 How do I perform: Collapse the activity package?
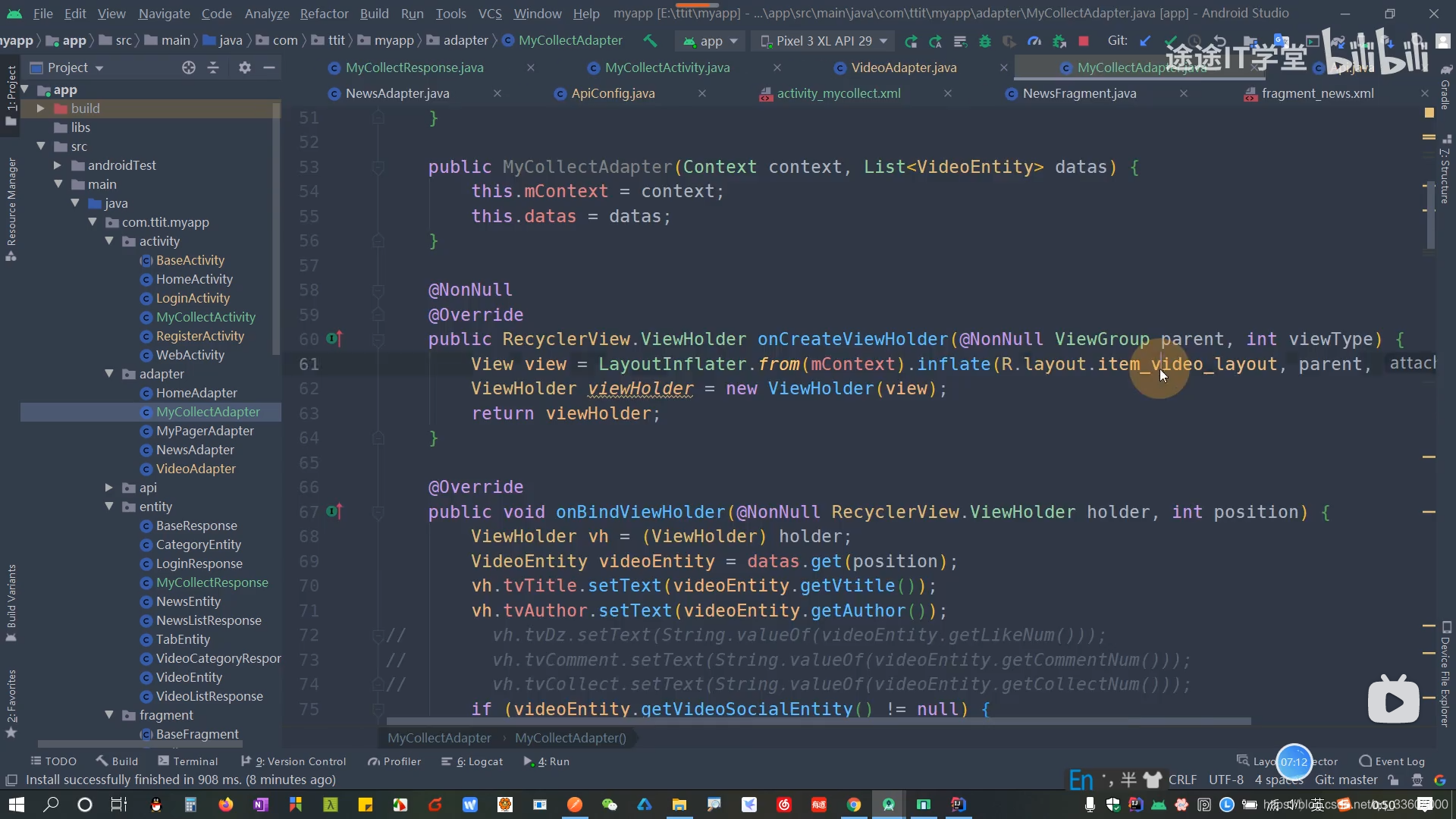point(109,241)
